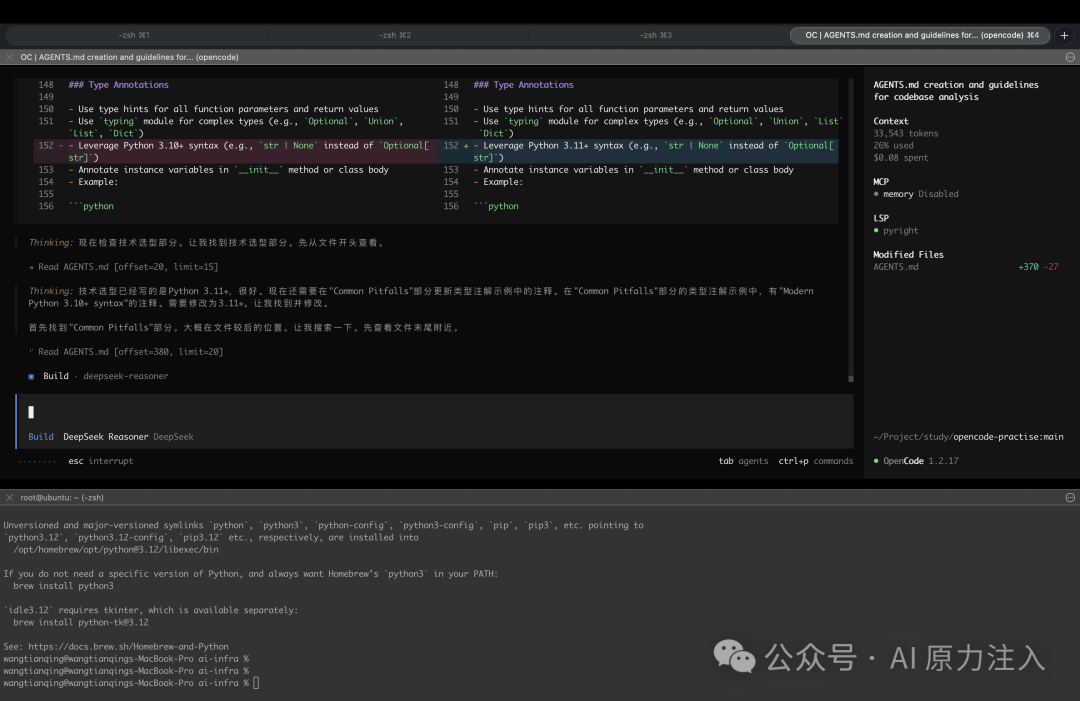The image size is (1080, 701).
Task: Click the 'OpenCode 1.2.17' version label
Action: 921,461
